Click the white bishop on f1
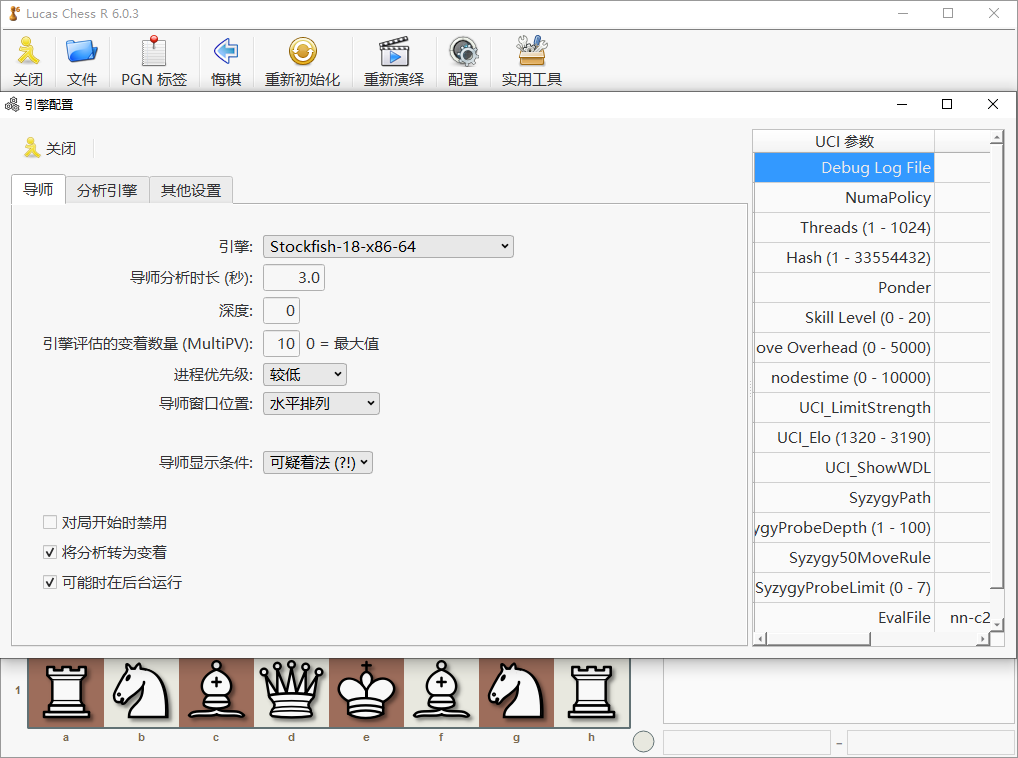The height and width of the screenshot is (758, 1018). (441, 692)
